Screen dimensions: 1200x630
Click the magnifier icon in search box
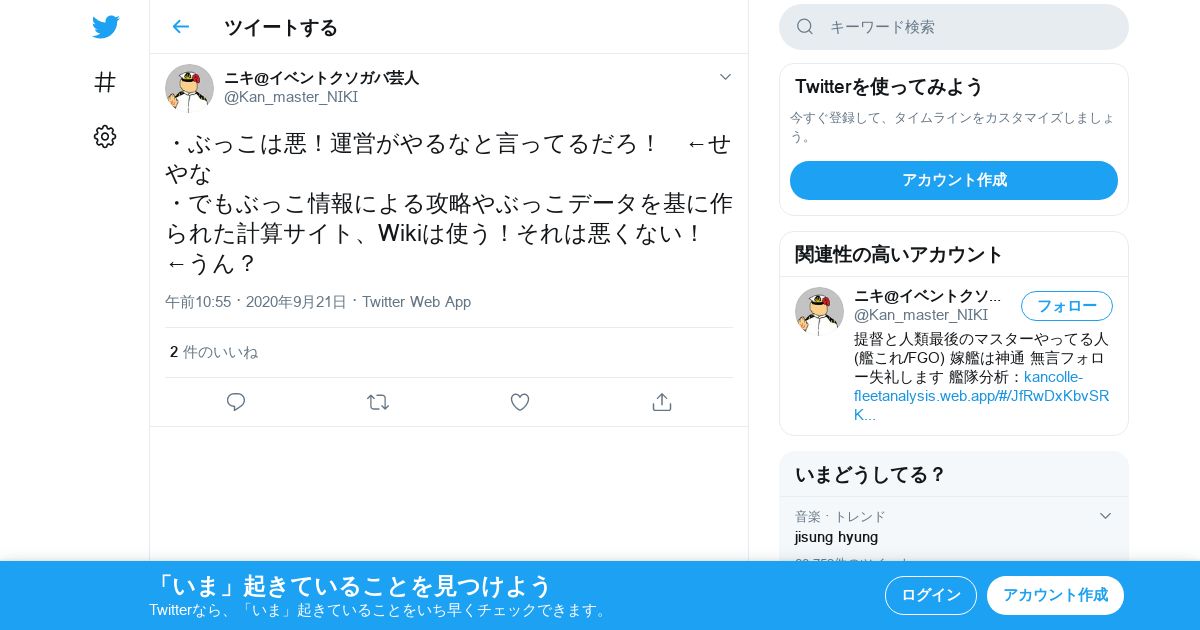pos(805,27)
